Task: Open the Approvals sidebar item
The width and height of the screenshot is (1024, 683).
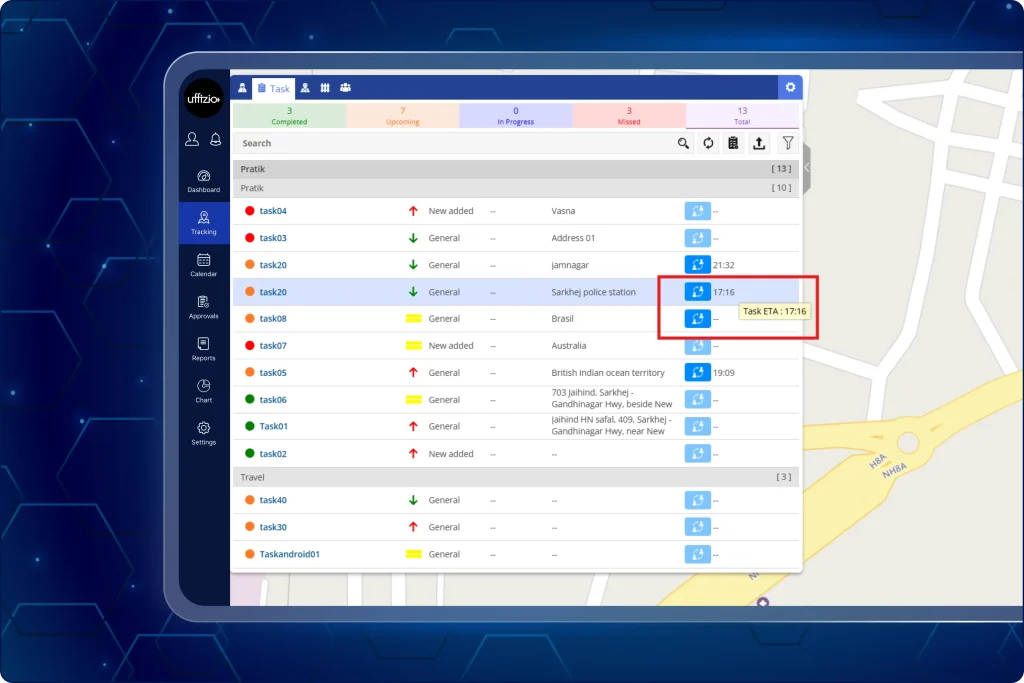Action: (204, 308)
